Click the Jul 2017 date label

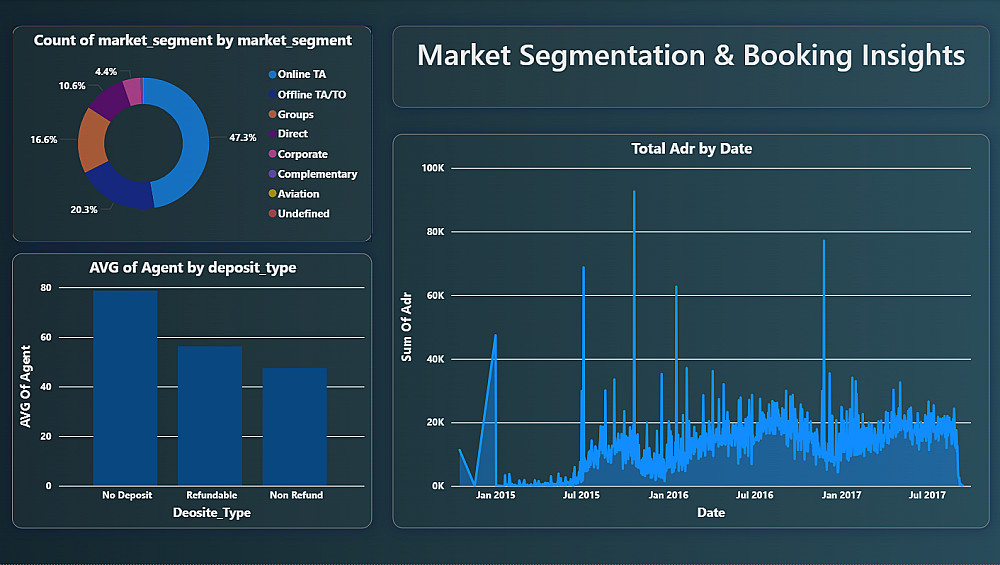[927, 495]
